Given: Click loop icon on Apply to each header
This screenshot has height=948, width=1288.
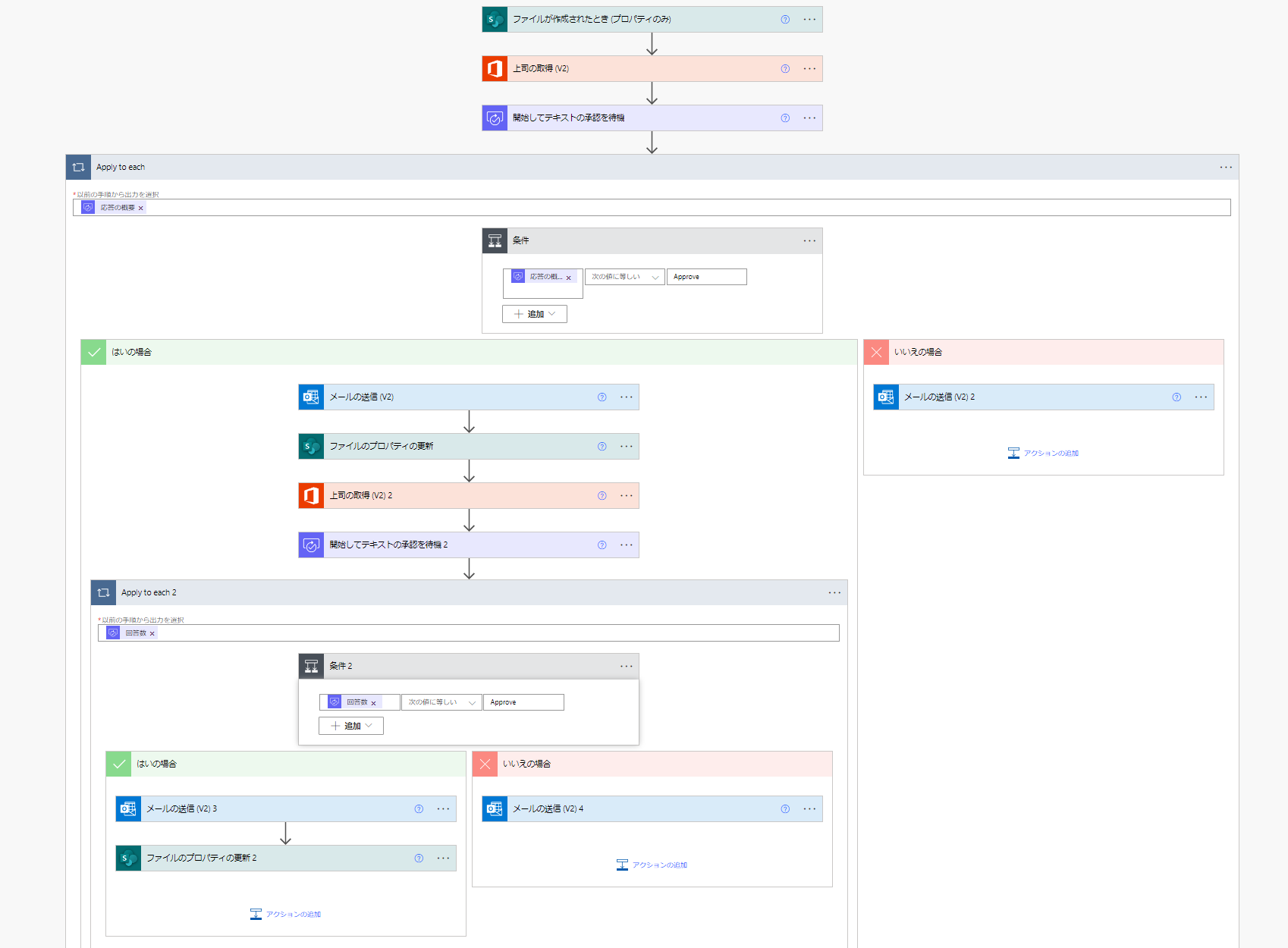Looking at the screenshot, I should [x=78, y=168].
